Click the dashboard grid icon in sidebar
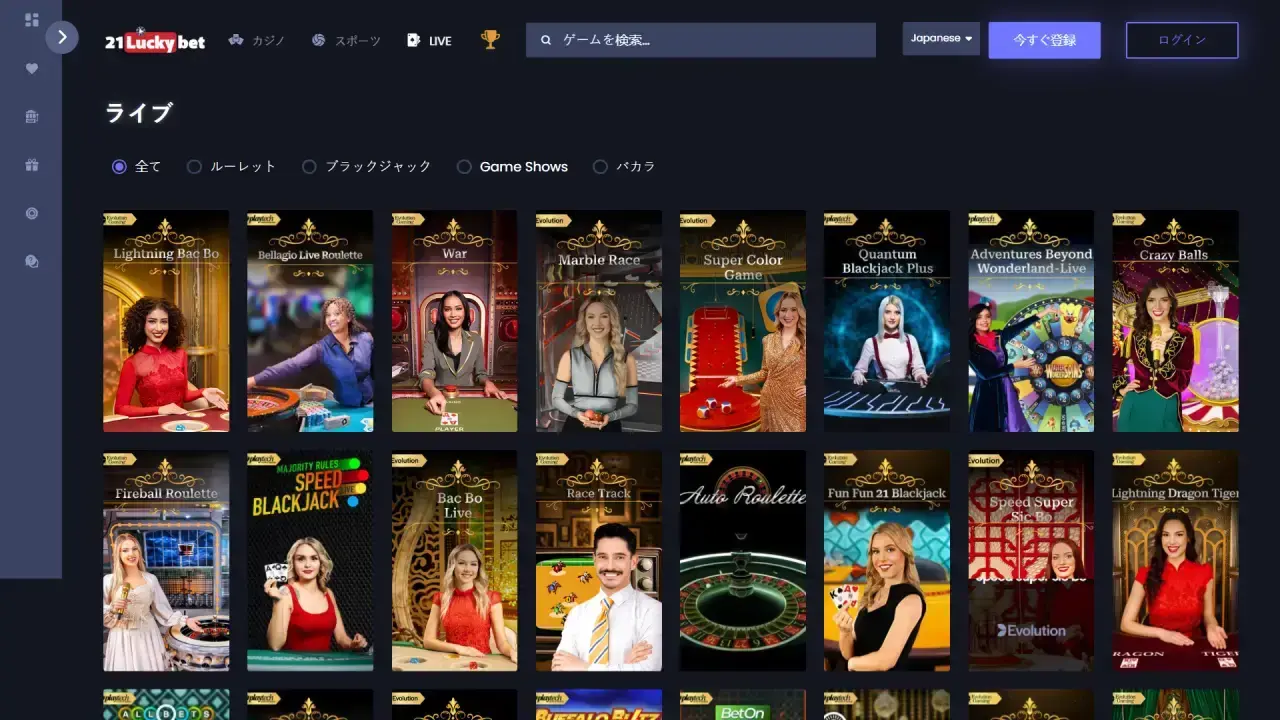 coord(31,20)
